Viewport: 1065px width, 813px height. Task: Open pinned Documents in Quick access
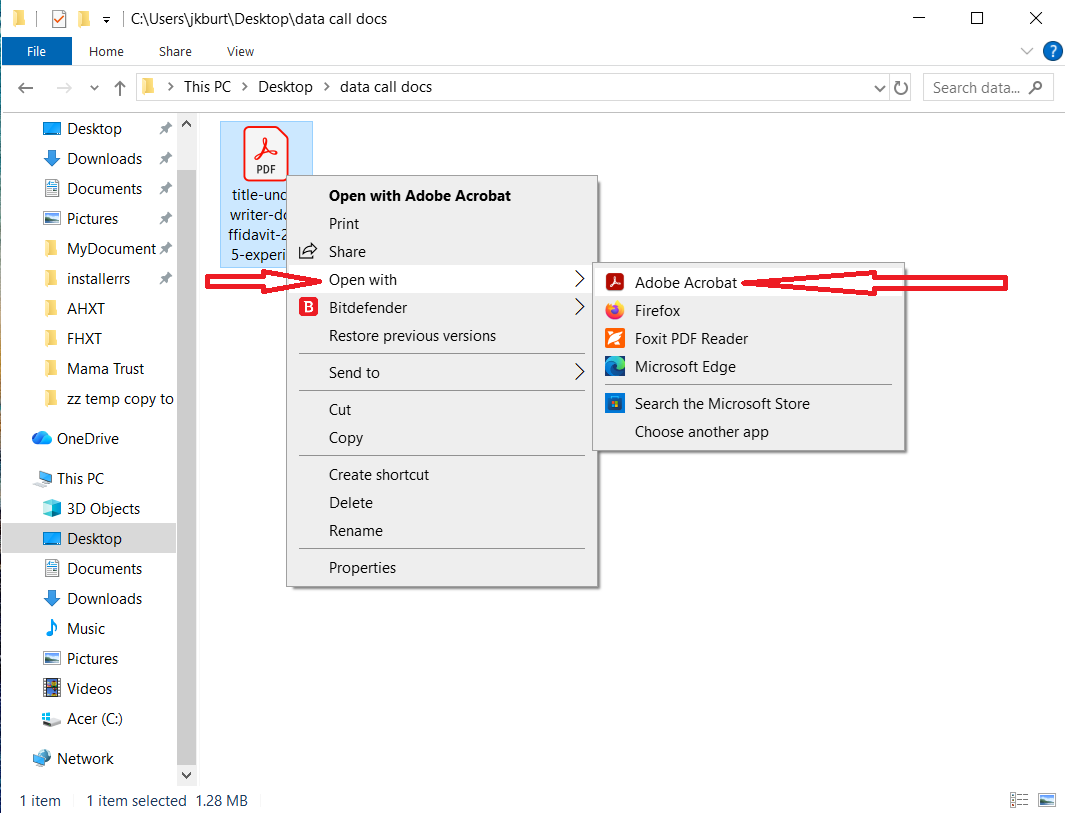click(104, 188)
